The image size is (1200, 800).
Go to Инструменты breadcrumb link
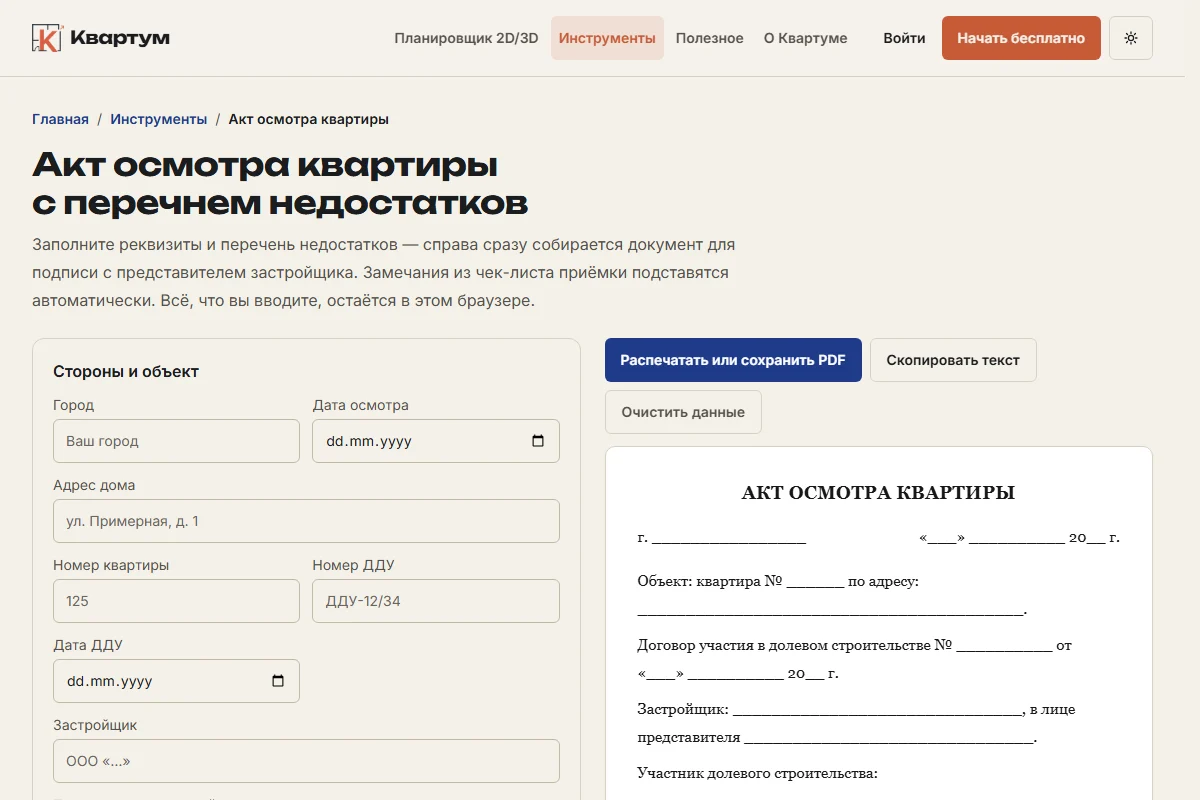coord(159,119)
